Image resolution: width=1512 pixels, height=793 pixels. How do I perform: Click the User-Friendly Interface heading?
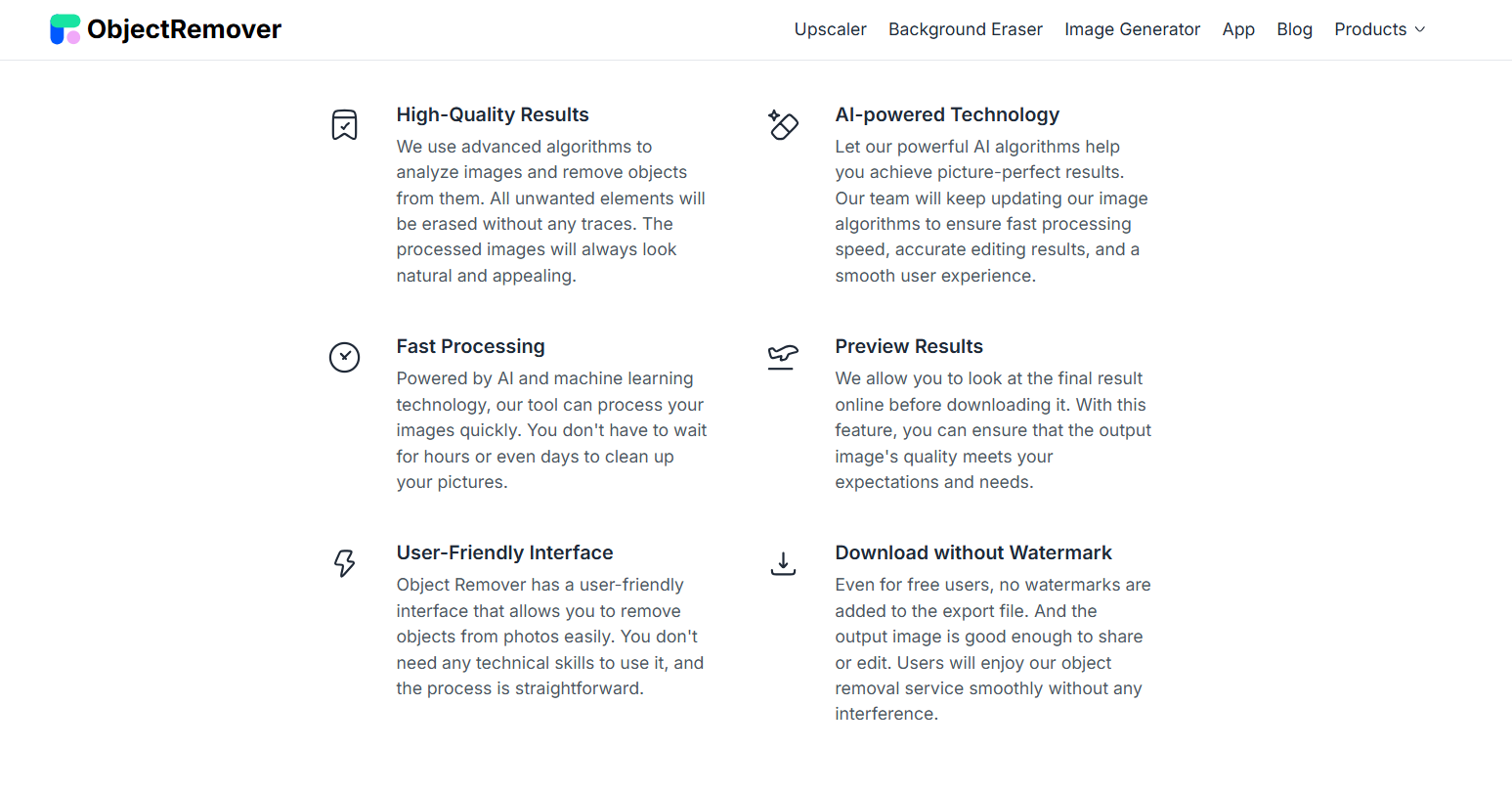[x=504, y=552]
